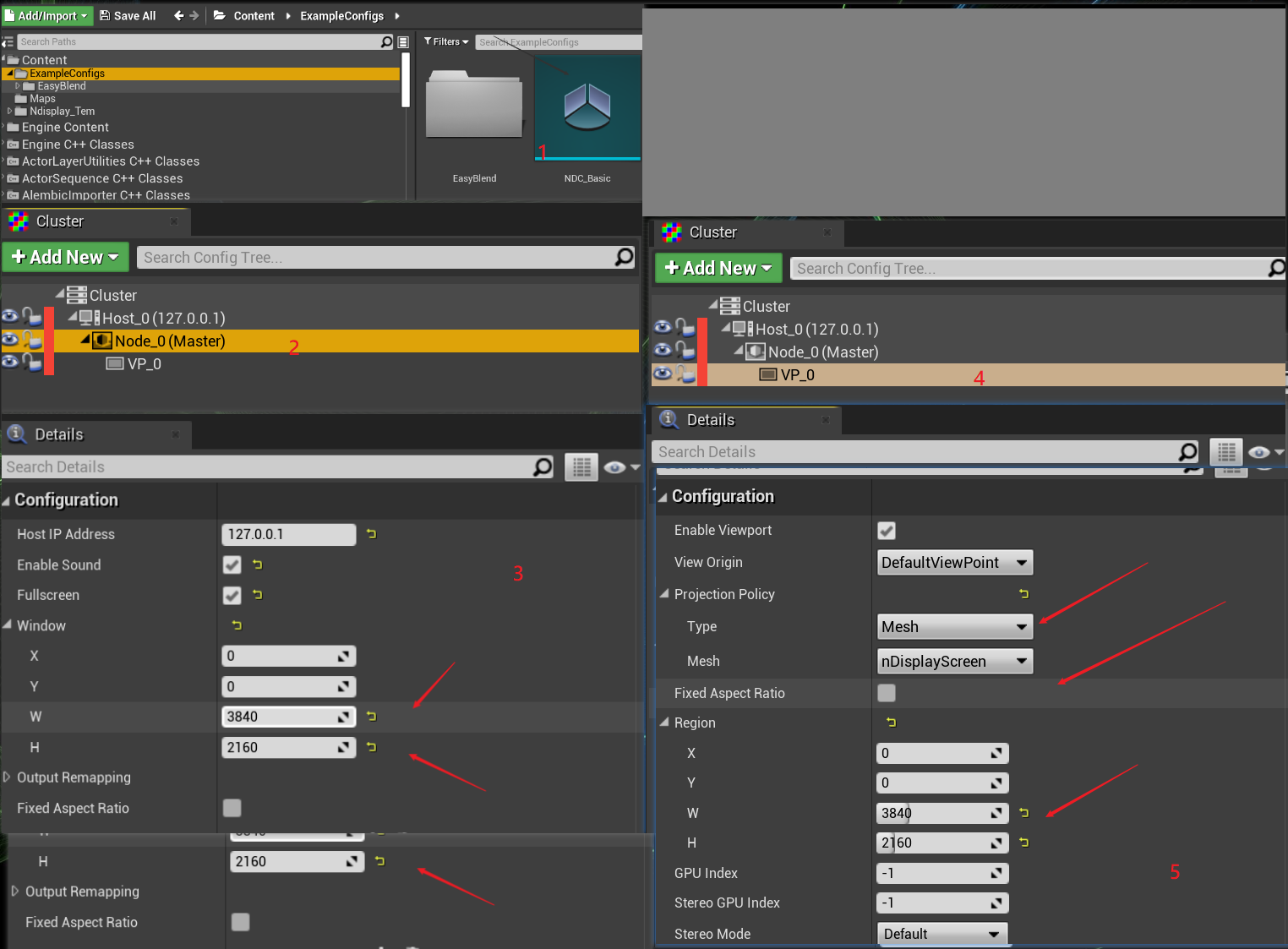The height and width of the screenshot is (949, 1288).
Task: Open Projection Policy Type dropdown
Action: click(x=955, y=627)
